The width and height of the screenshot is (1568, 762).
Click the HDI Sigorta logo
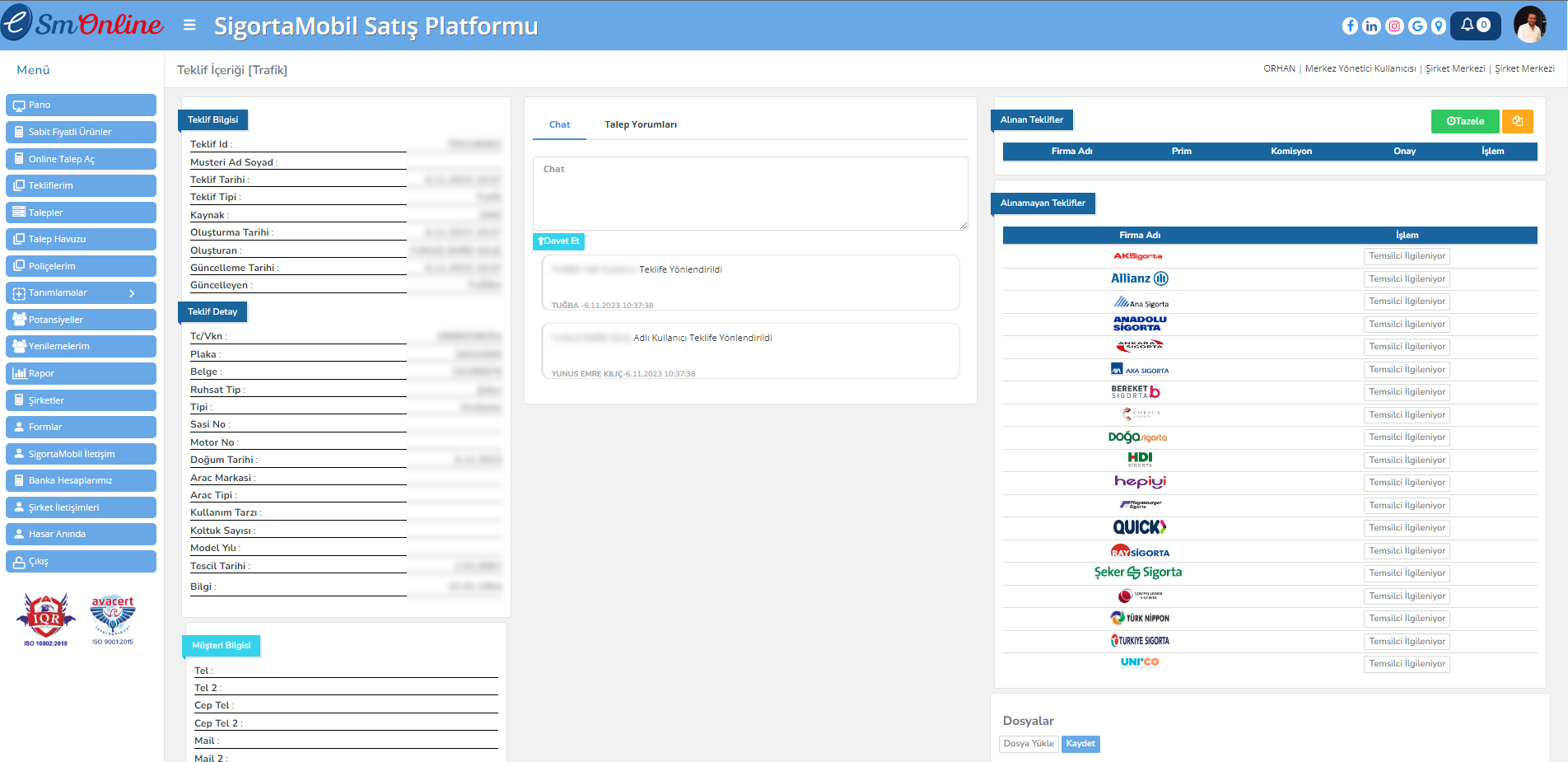1140,460
